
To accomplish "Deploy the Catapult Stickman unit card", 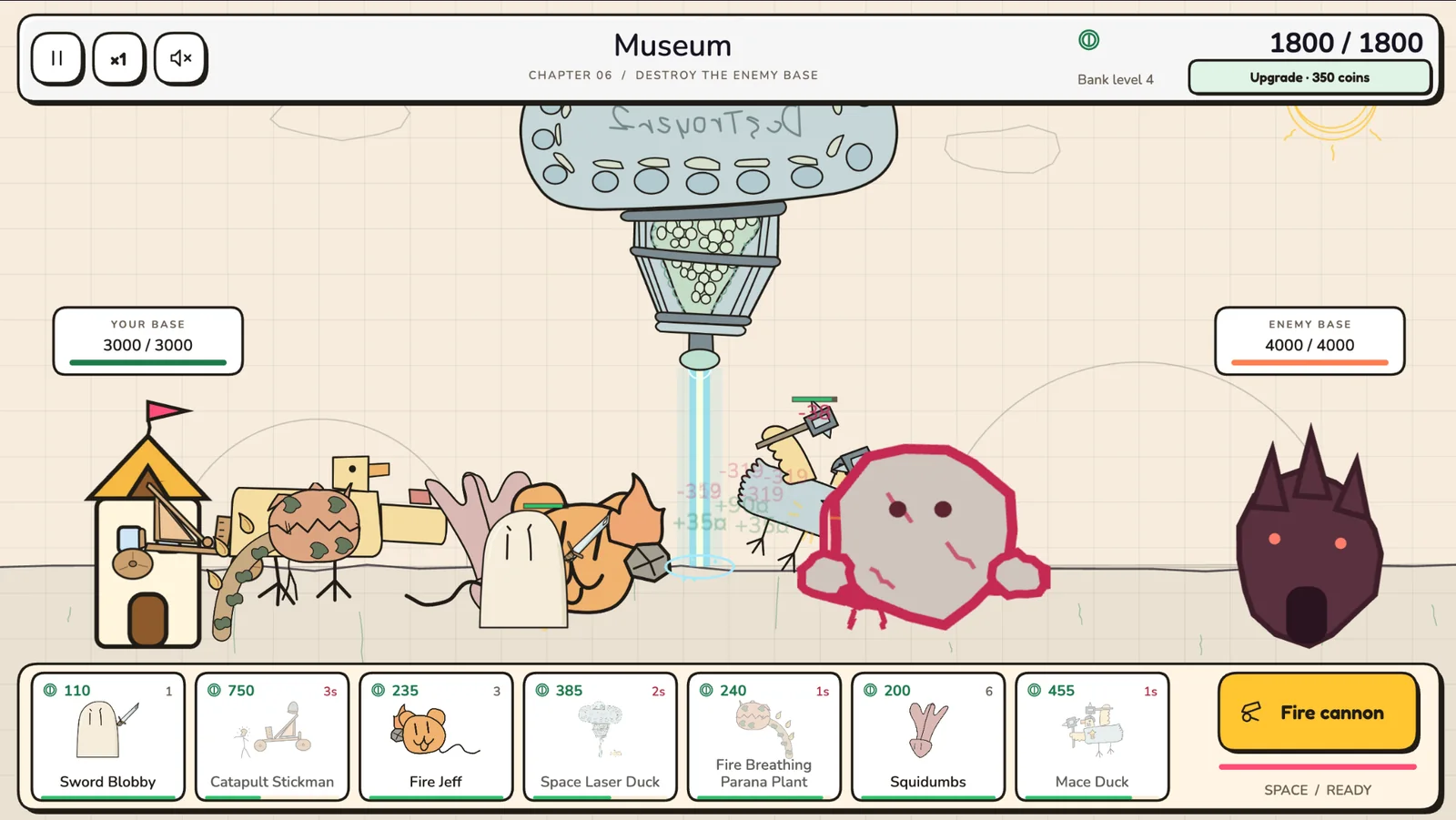I will click(x=272, y=736).
